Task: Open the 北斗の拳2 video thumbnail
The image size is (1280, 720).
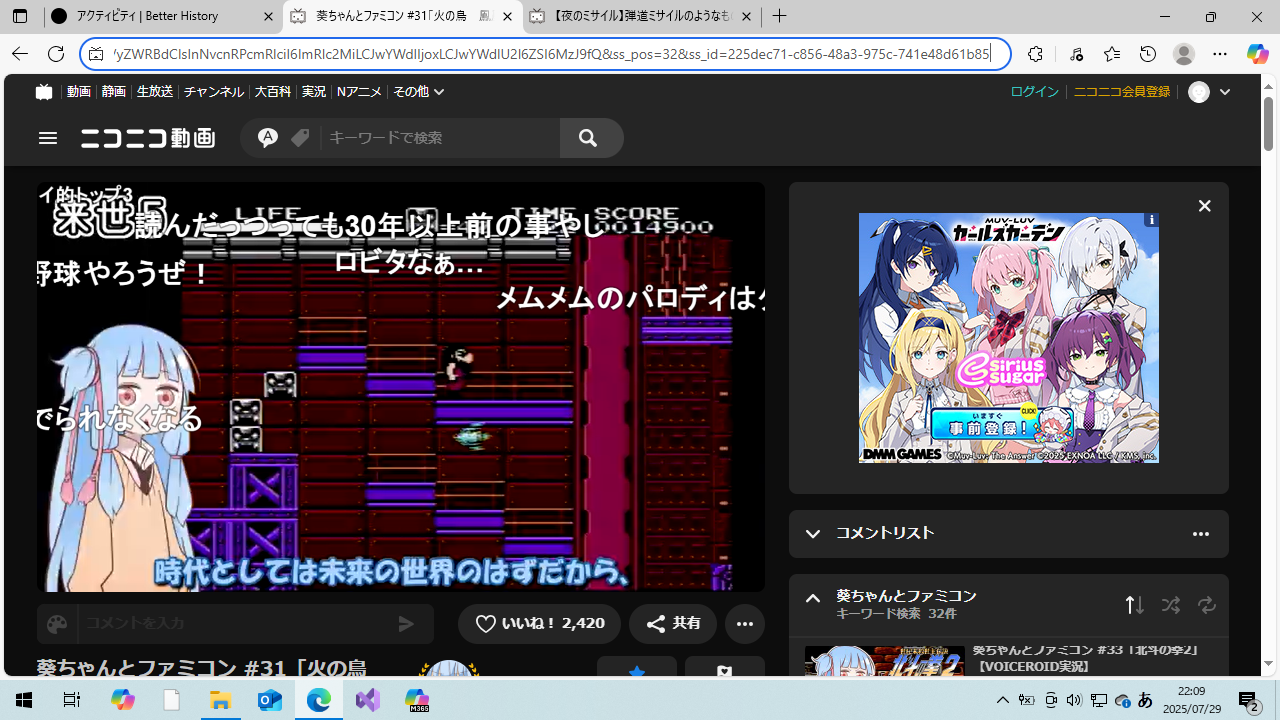Action: [885, 660]
